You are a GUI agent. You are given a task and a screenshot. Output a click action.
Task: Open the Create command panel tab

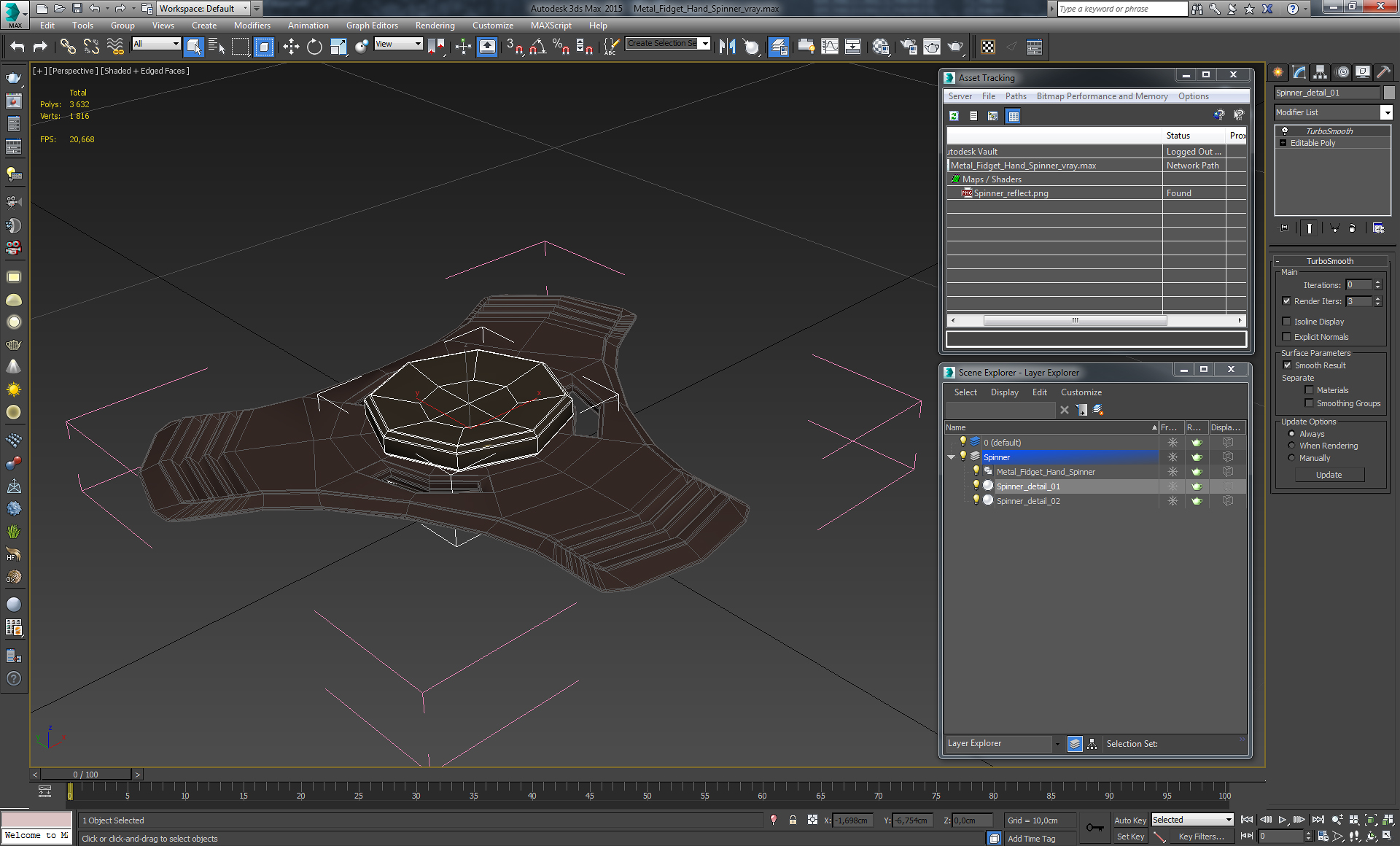point(1277,72)
